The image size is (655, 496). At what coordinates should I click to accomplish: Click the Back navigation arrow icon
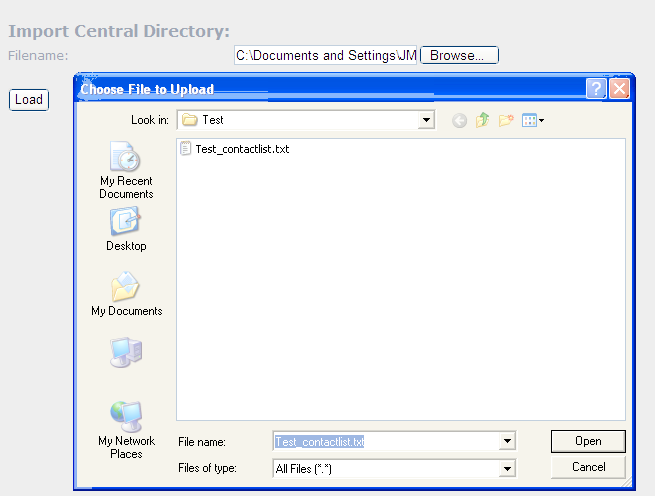point(459,121)
